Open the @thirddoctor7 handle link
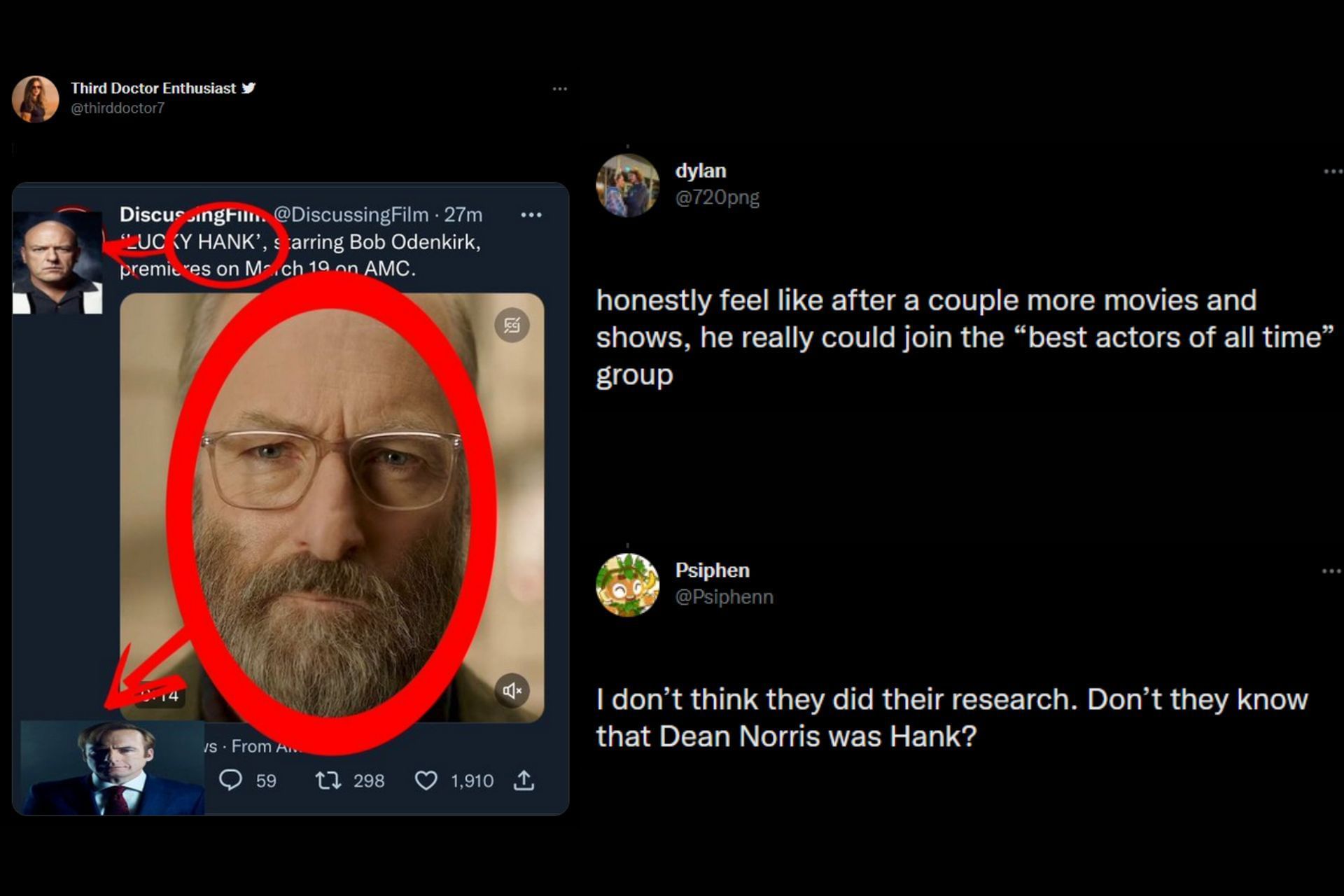Viewport: 1344px width, 896px height. pos(118,108)
